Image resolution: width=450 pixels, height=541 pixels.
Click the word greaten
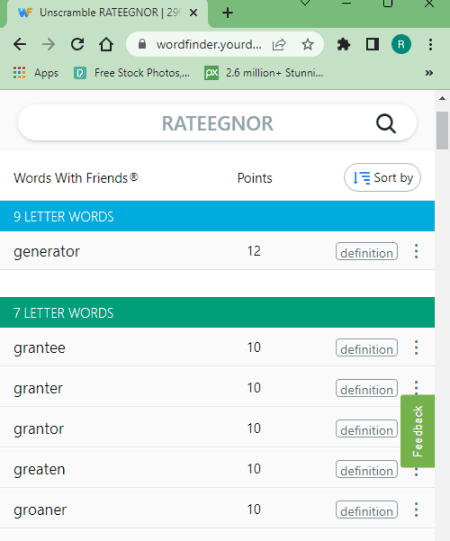tap(39, 469)
